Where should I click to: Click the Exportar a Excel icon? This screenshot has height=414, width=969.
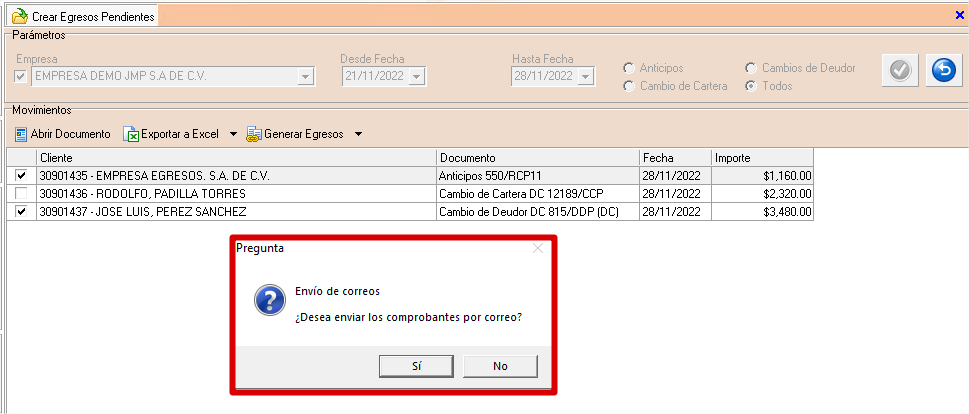point(130,134)
